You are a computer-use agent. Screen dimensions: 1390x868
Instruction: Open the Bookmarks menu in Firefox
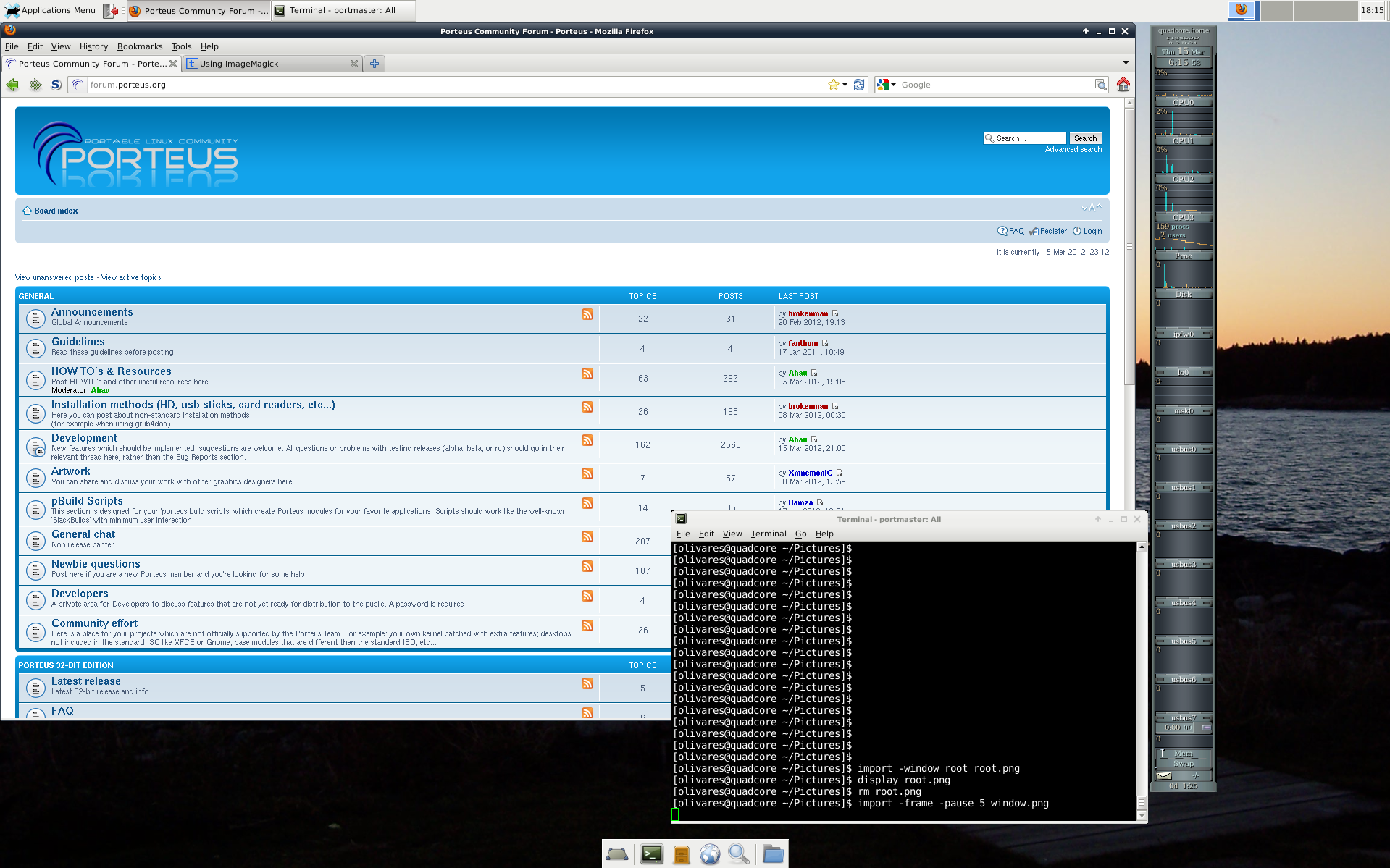click(139, 46)
